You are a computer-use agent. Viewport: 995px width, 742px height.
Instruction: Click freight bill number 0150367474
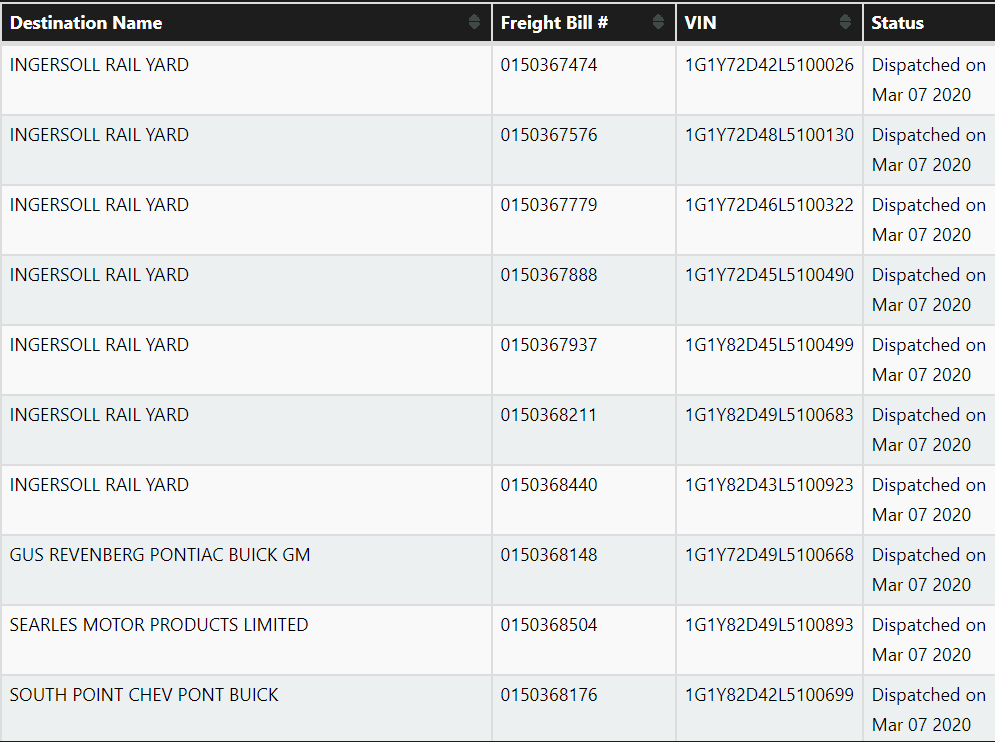coord(549,65)
